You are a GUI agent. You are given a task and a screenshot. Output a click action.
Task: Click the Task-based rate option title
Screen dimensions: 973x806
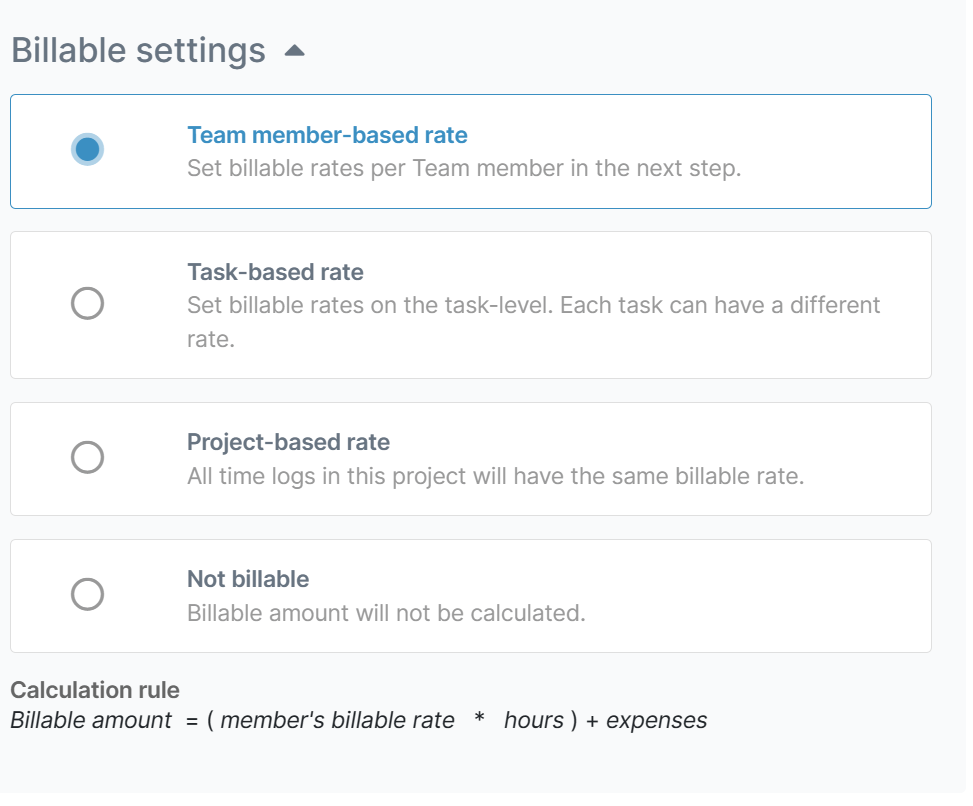[x=276, y=272]
